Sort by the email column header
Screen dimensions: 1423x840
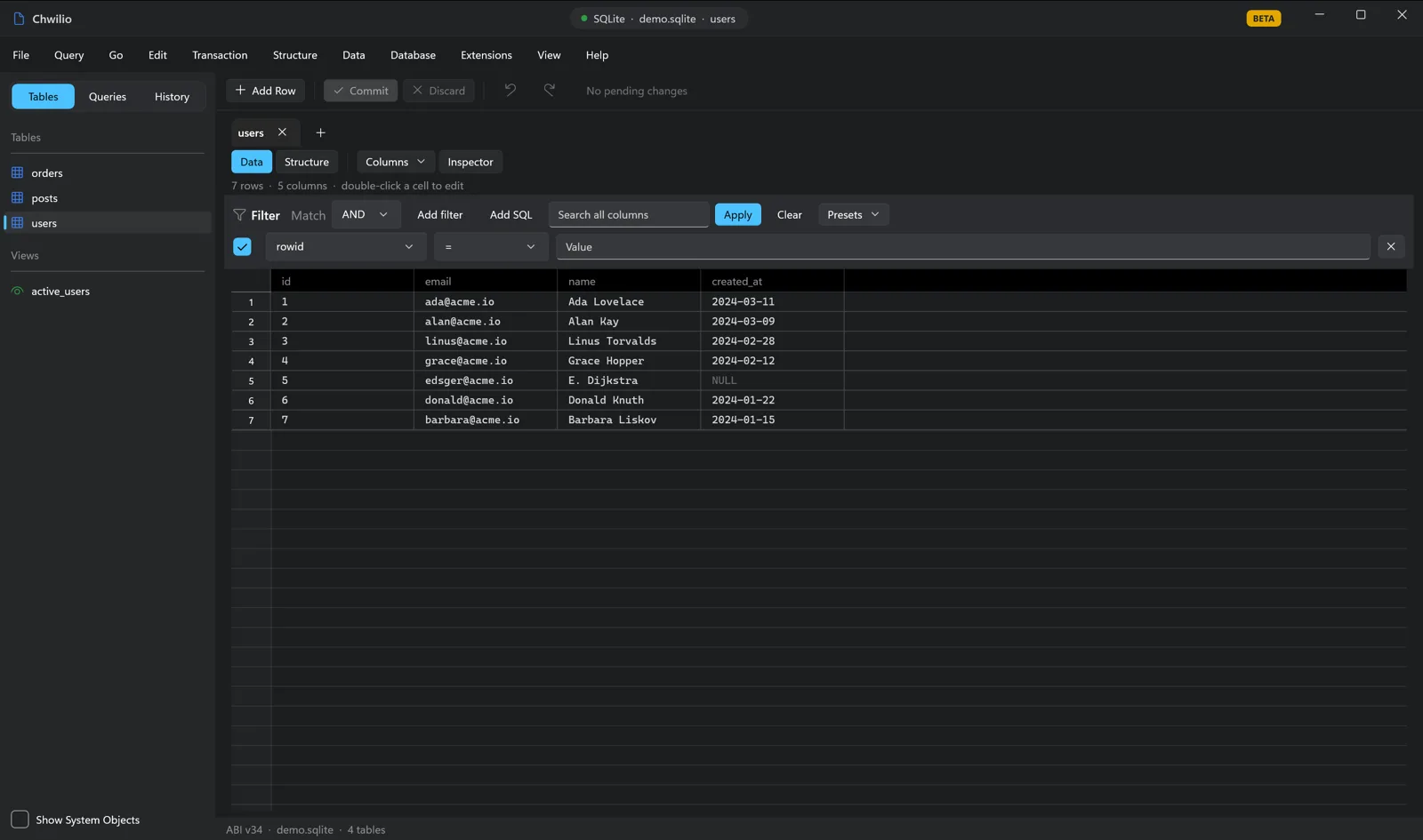coord(486,281)
